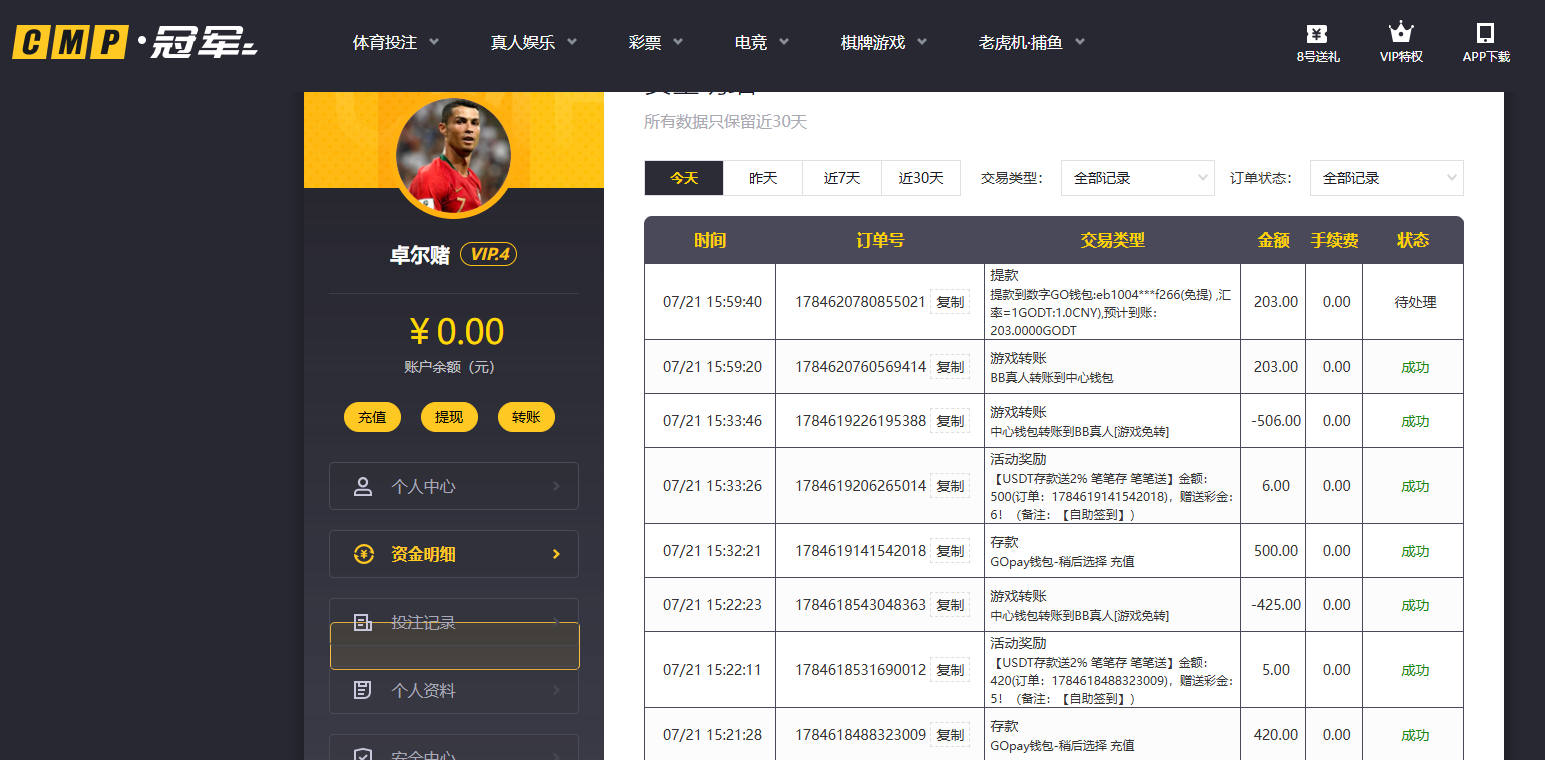Open the 个人资料 sidebar item
The image size is (1545, 760).
coord(454,690)
